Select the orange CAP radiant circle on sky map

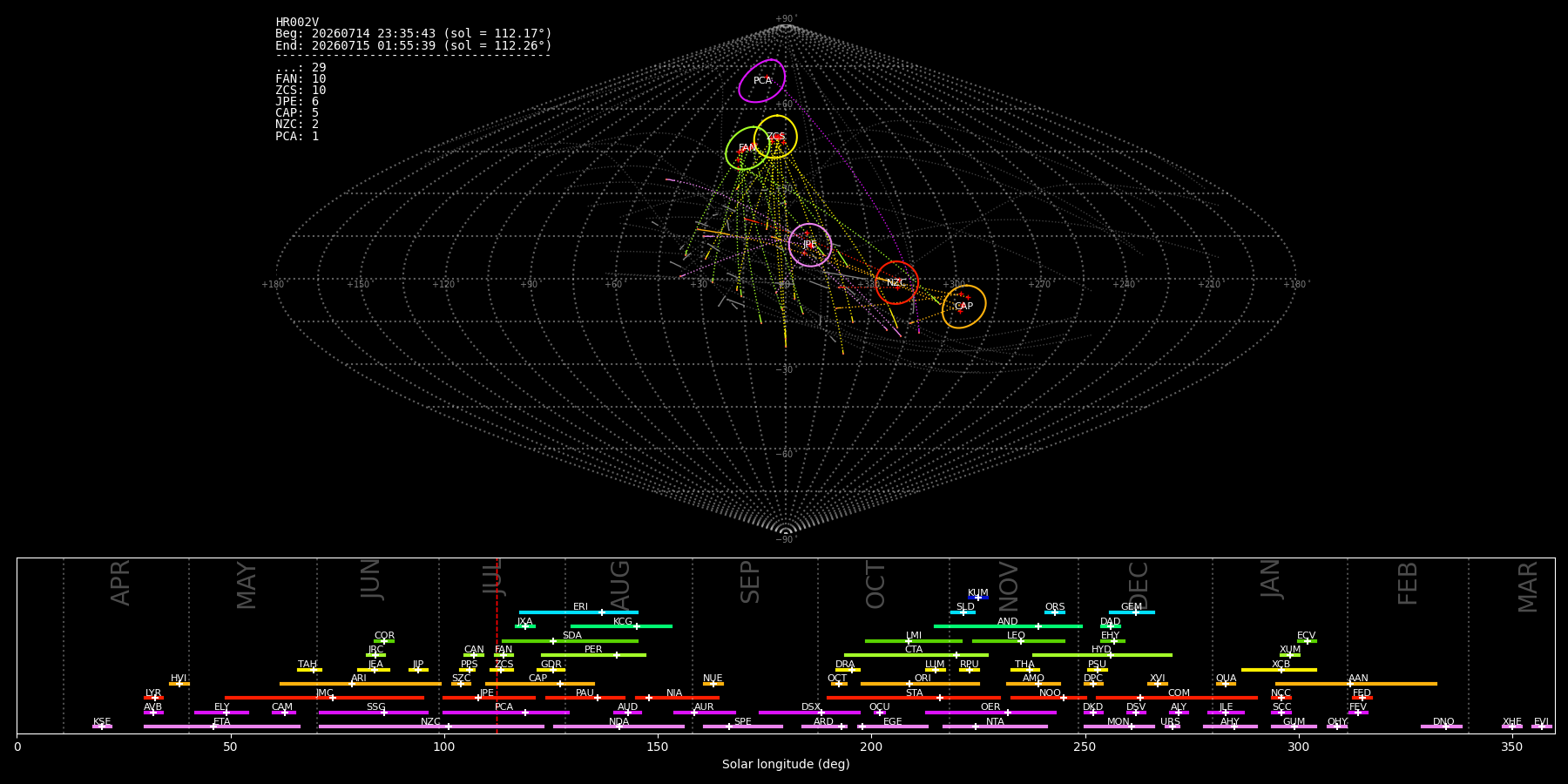pos(964,307)
